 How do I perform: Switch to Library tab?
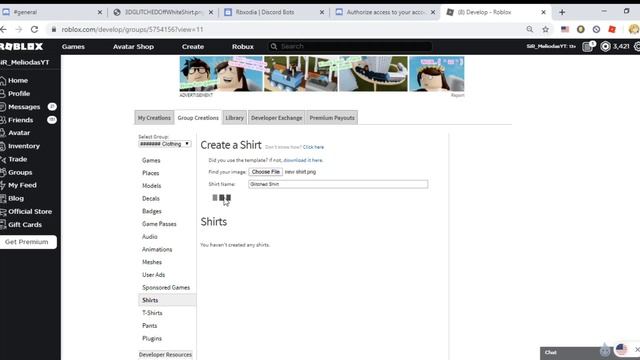pos(234,118)
